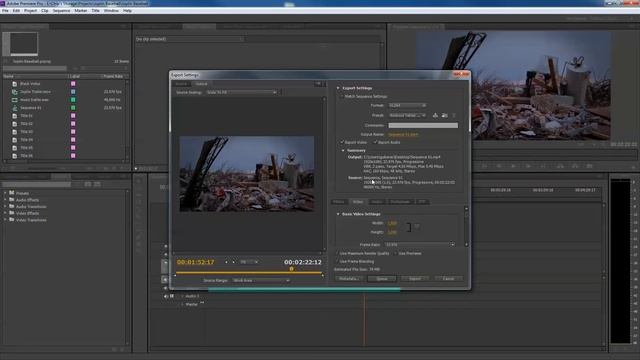Select Title 04 in Project panel

26,140
